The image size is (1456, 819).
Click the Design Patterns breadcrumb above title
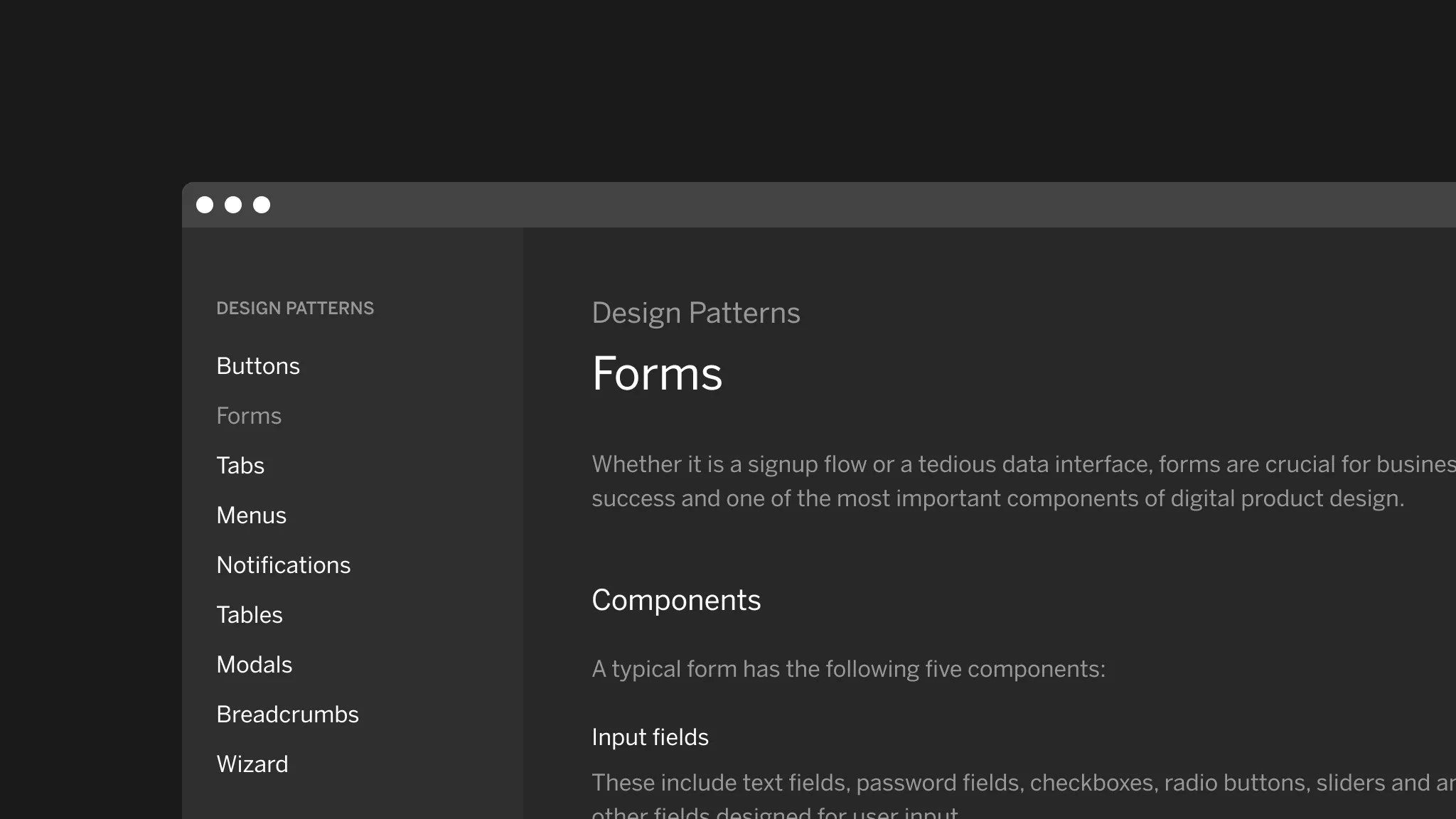[696, 314]
